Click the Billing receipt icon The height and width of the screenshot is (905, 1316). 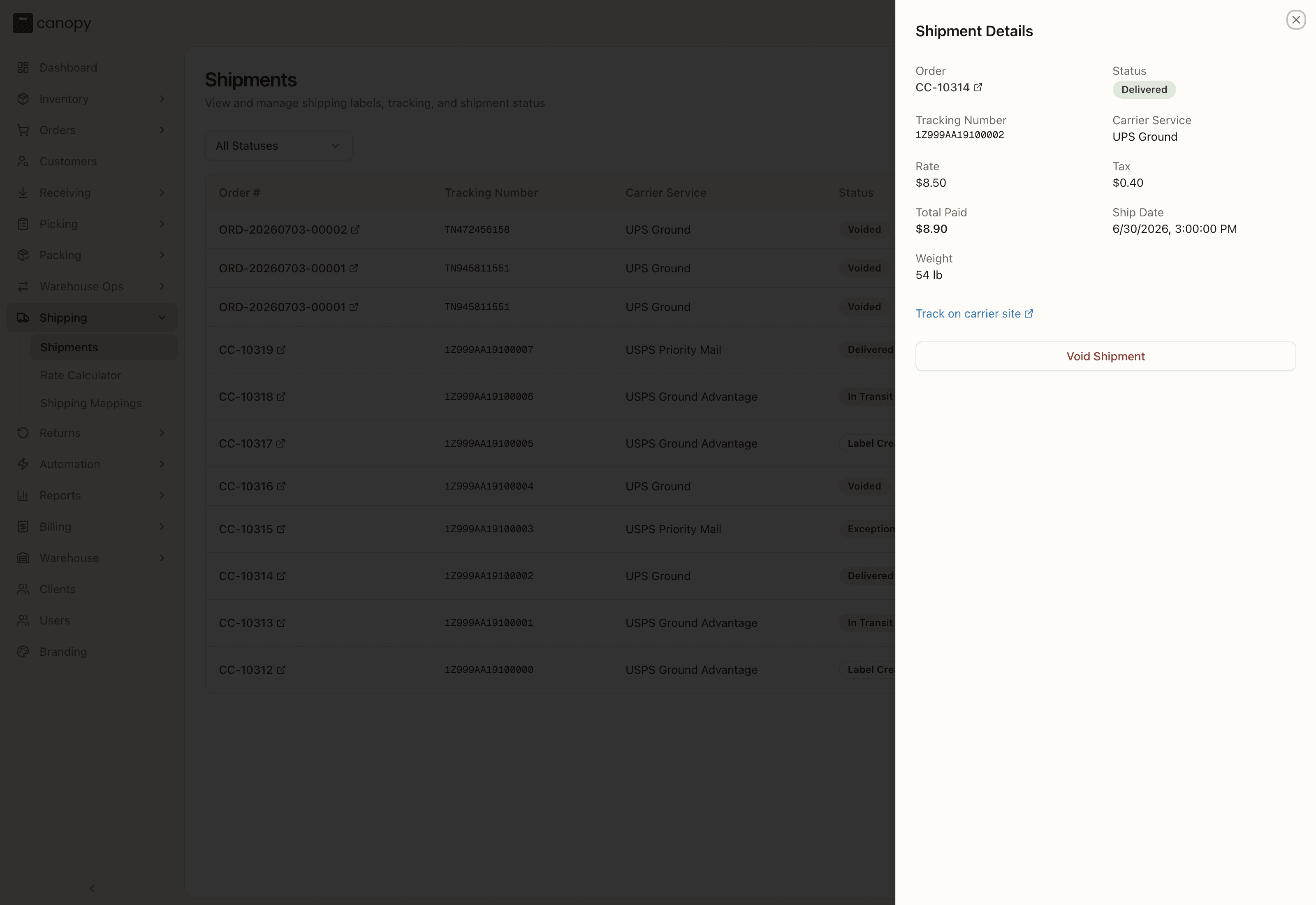click(x=23, y=527)
